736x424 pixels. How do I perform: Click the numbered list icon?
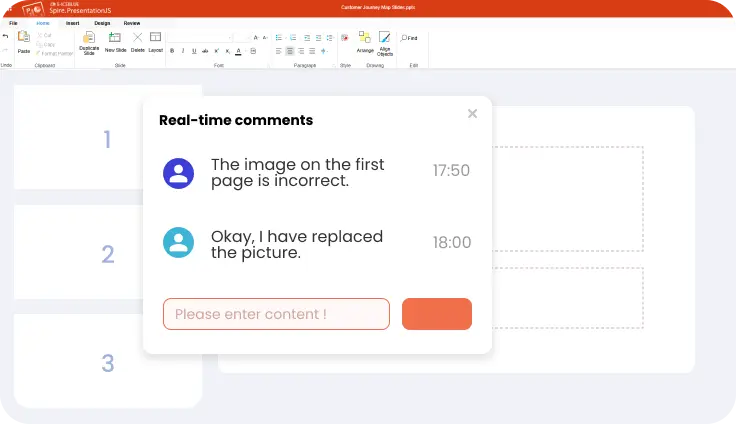point(293,38)
